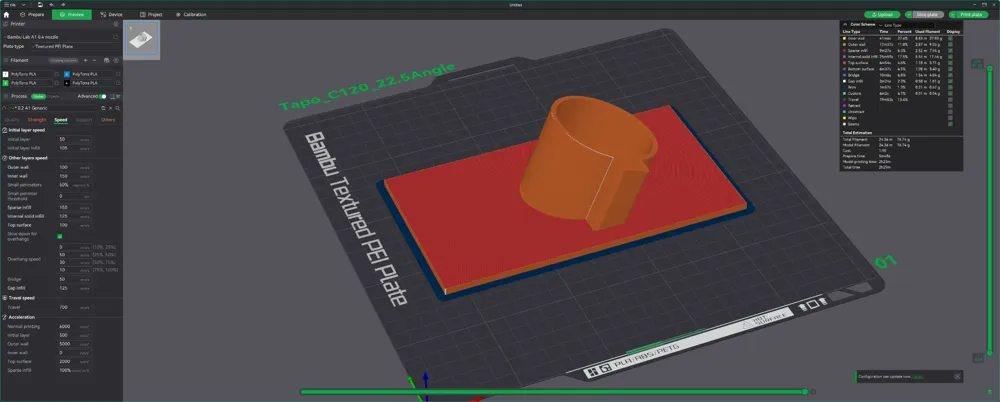Click the white filament color swatch

click(6, 74)
